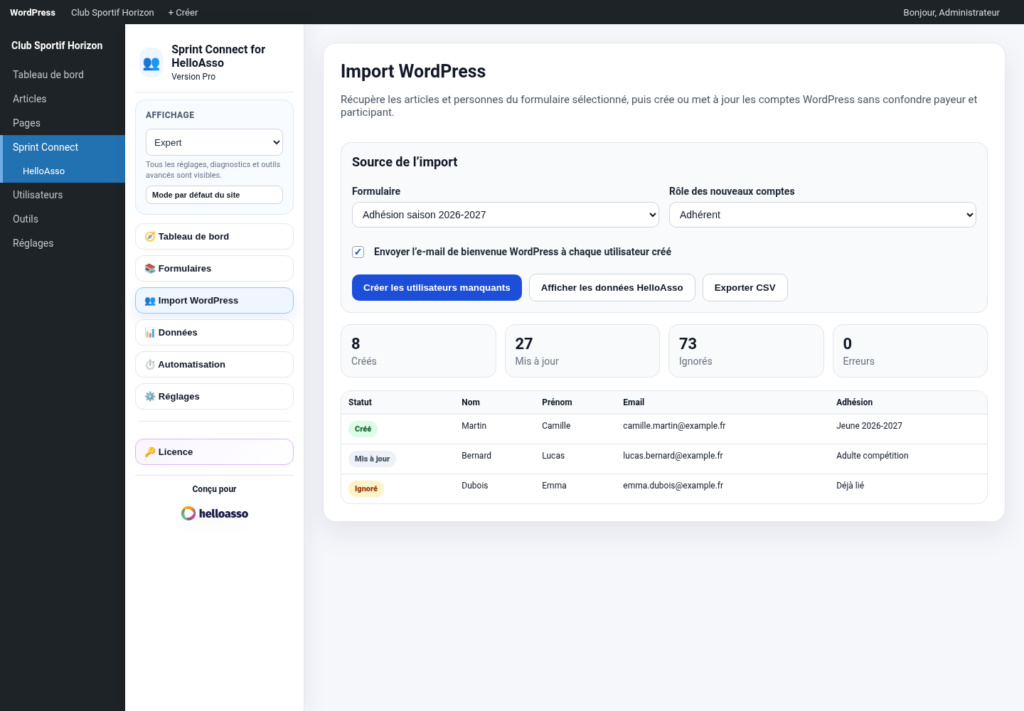Click the Ignoré status badge
The width and height of the screenshot is (1024, 711).
(366, 488)
